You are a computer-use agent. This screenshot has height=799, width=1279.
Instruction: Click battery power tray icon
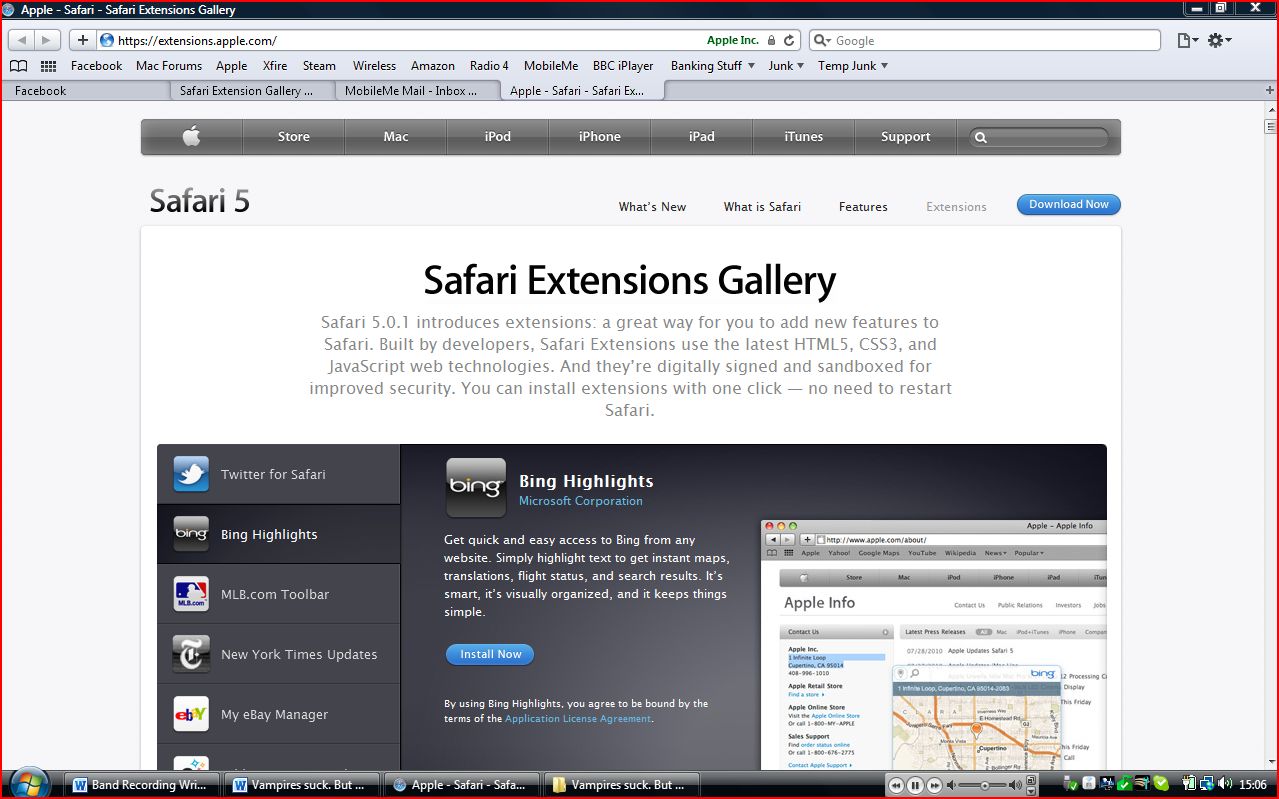(x=1189, y=785)
